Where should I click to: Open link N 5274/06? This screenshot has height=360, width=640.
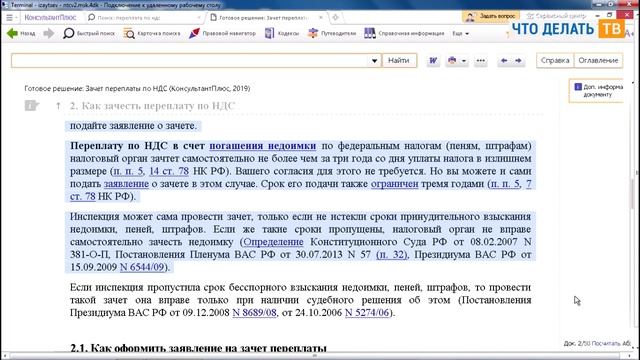[x=367, y=313]
